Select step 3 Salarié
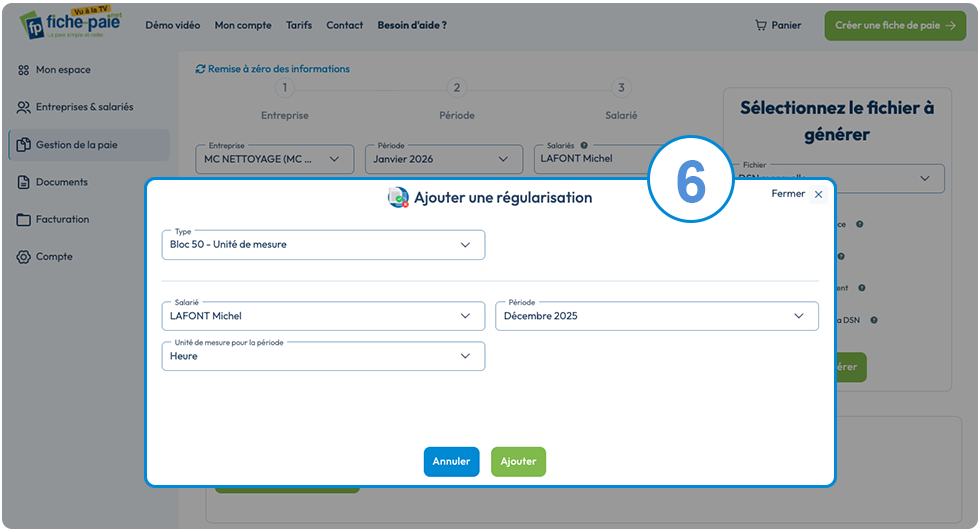 point(621,88)
